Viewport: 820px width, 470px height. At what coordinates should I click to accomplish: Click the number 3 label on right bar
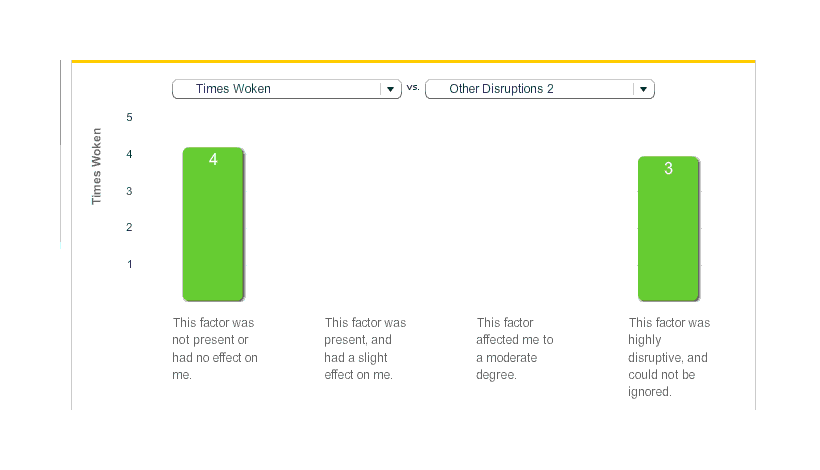click(668, 169)
